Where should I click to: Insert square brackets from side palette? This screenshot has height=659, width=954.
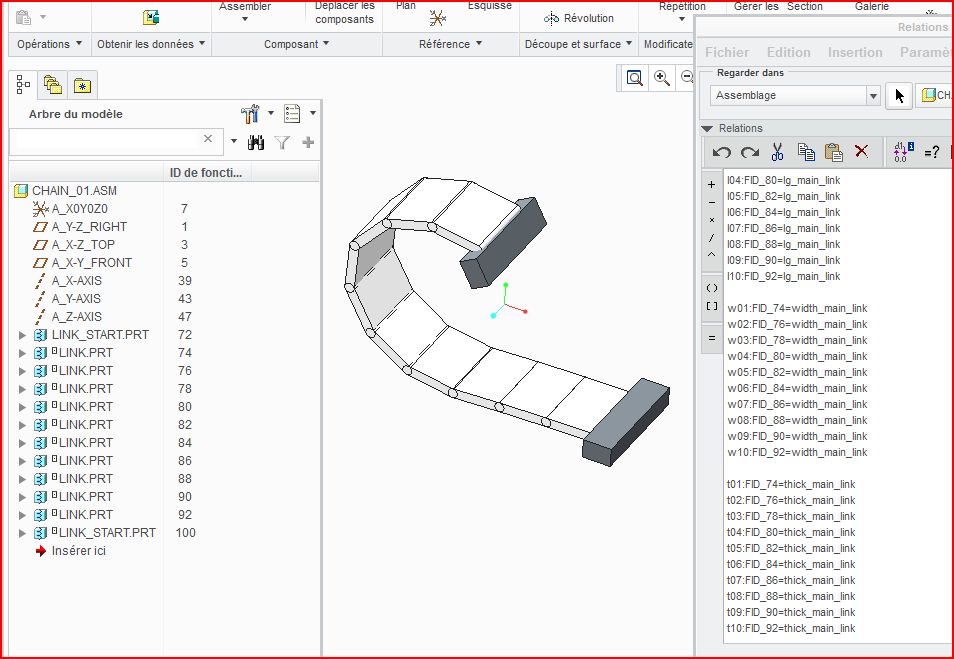pos(712,306)
